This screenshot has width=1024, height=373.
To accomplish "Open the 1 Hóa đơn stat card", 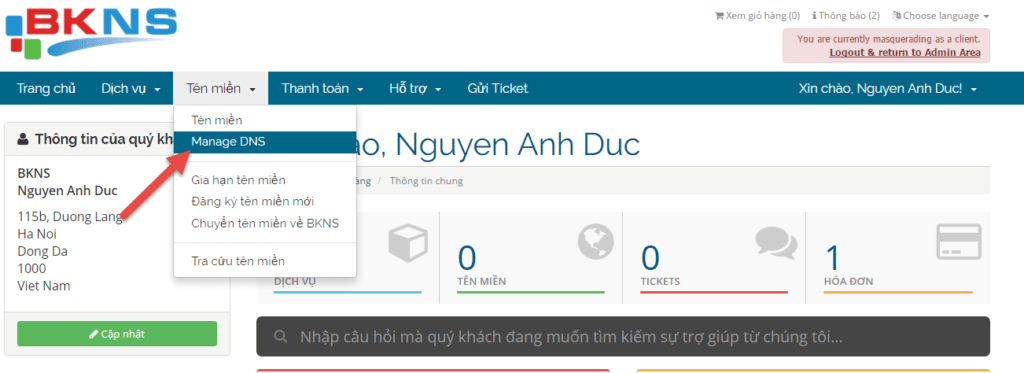I will click(x=898, y=257).
